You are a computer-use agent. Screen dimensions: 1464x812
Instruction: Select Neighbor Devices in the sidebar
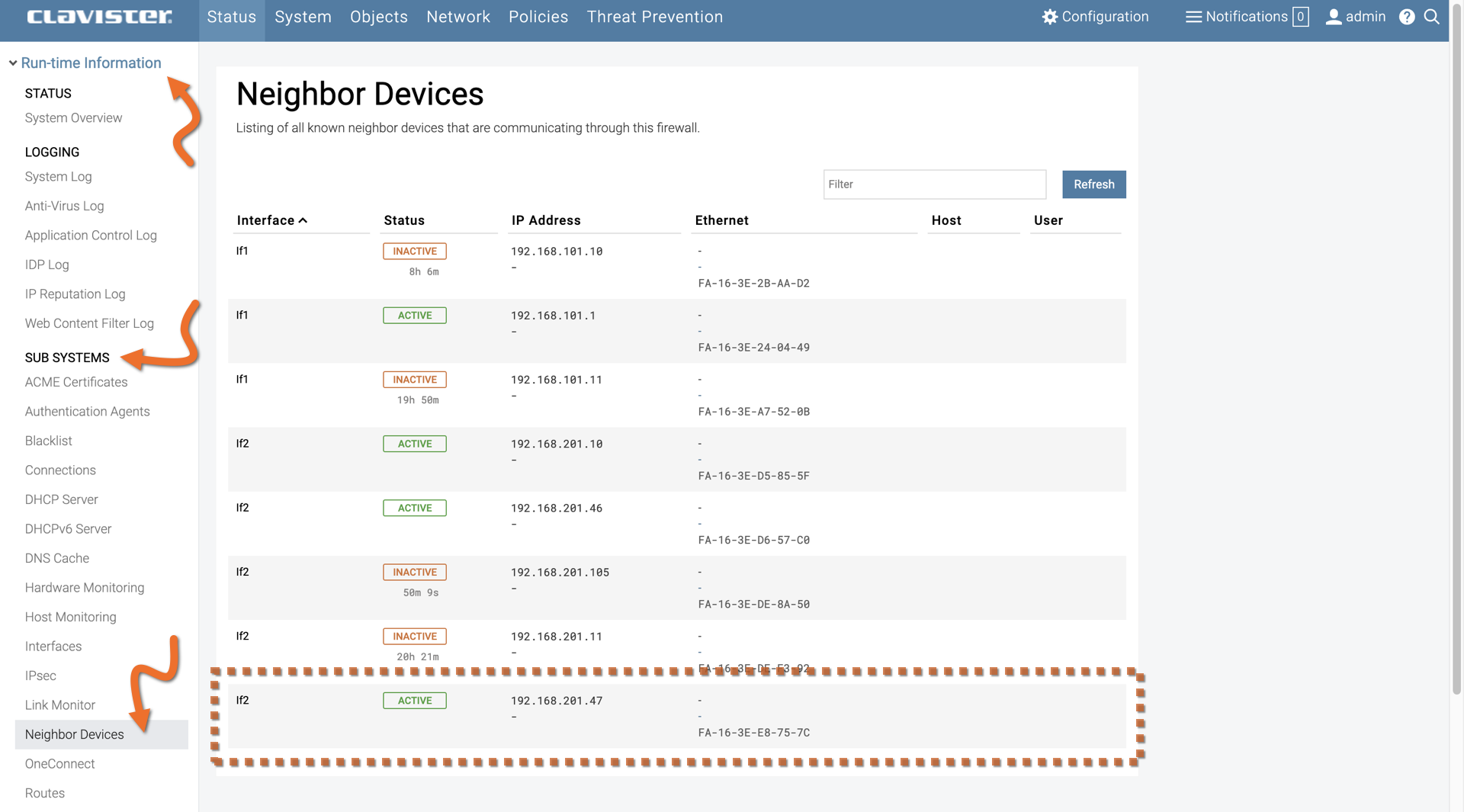point(74,734)
